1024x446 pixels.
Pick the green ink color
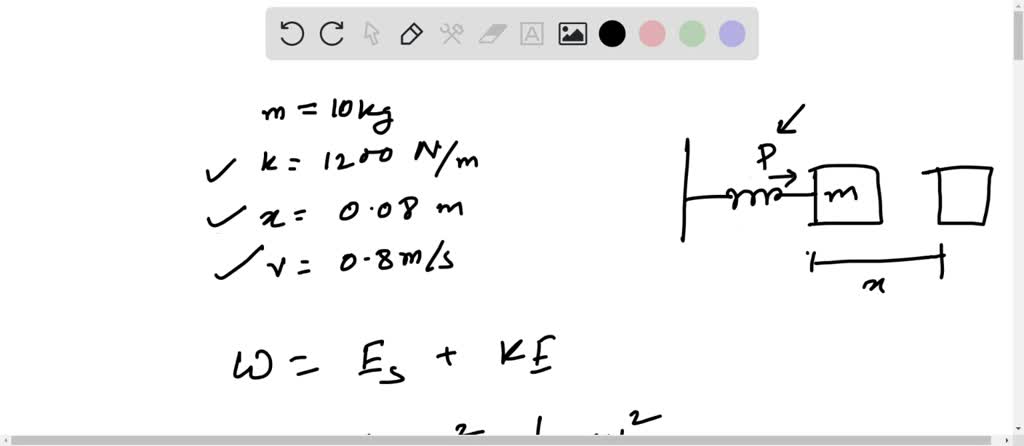pos(692,34)
